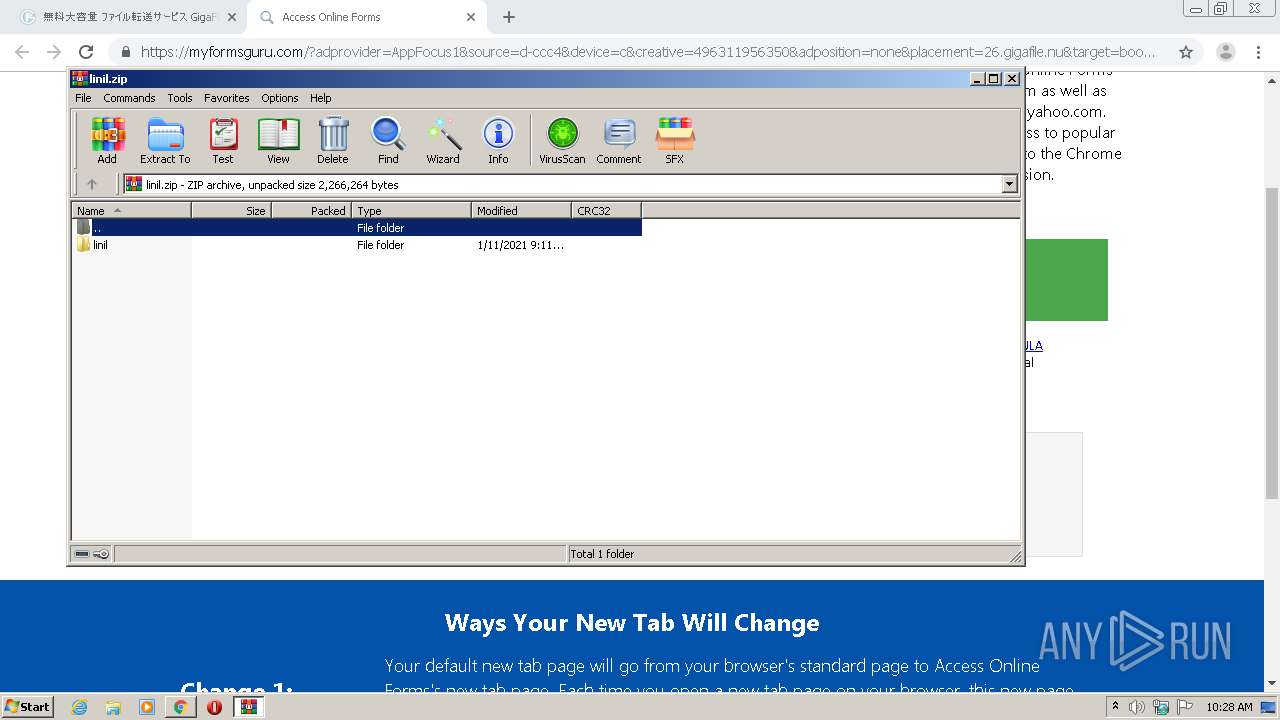Sort files by Size column
This screenshot has width=1280, height=720.
tap(231, 210)
